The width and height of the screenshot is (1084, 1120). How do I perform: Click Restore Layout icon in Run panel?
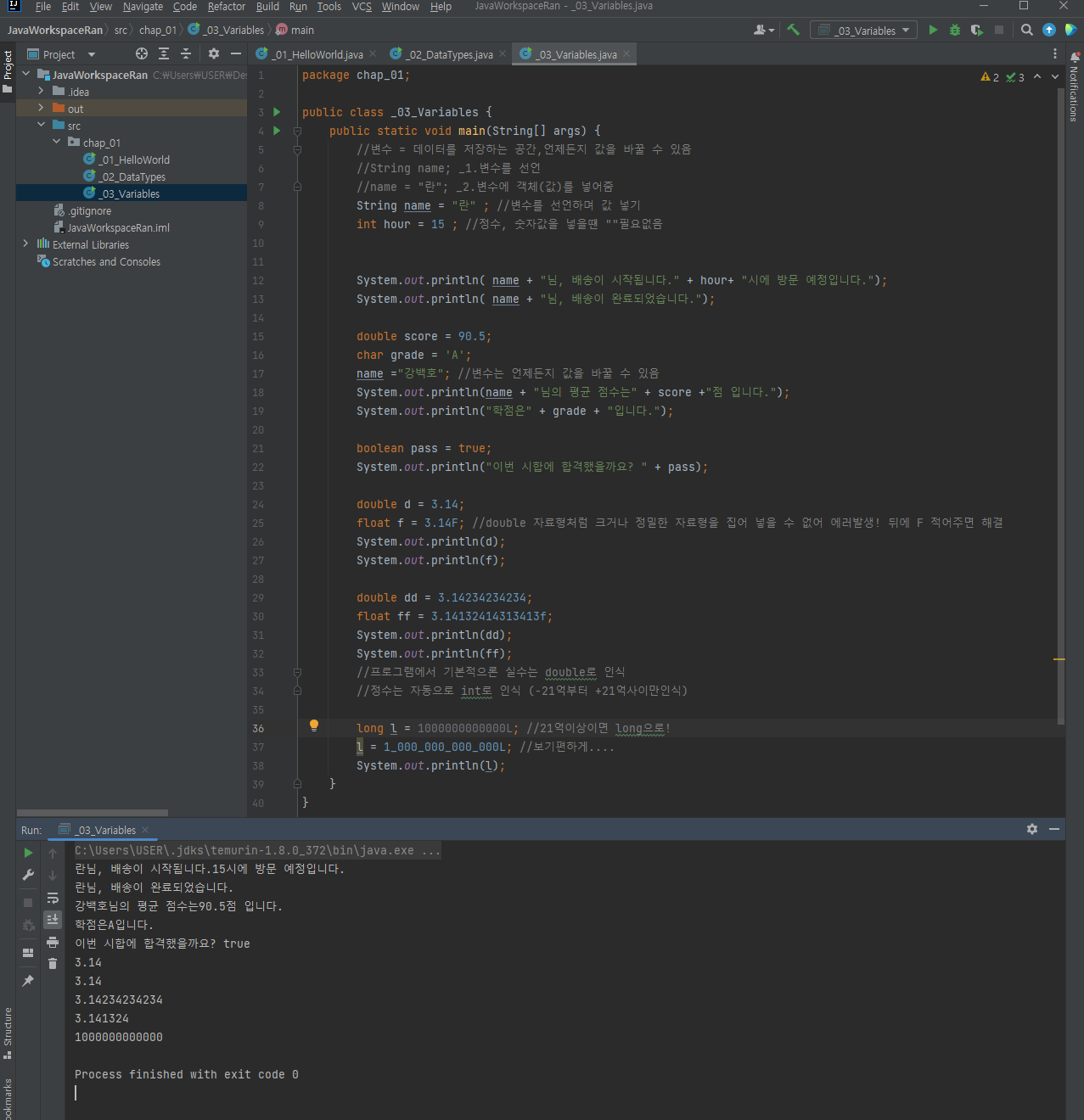click(28, 952)
